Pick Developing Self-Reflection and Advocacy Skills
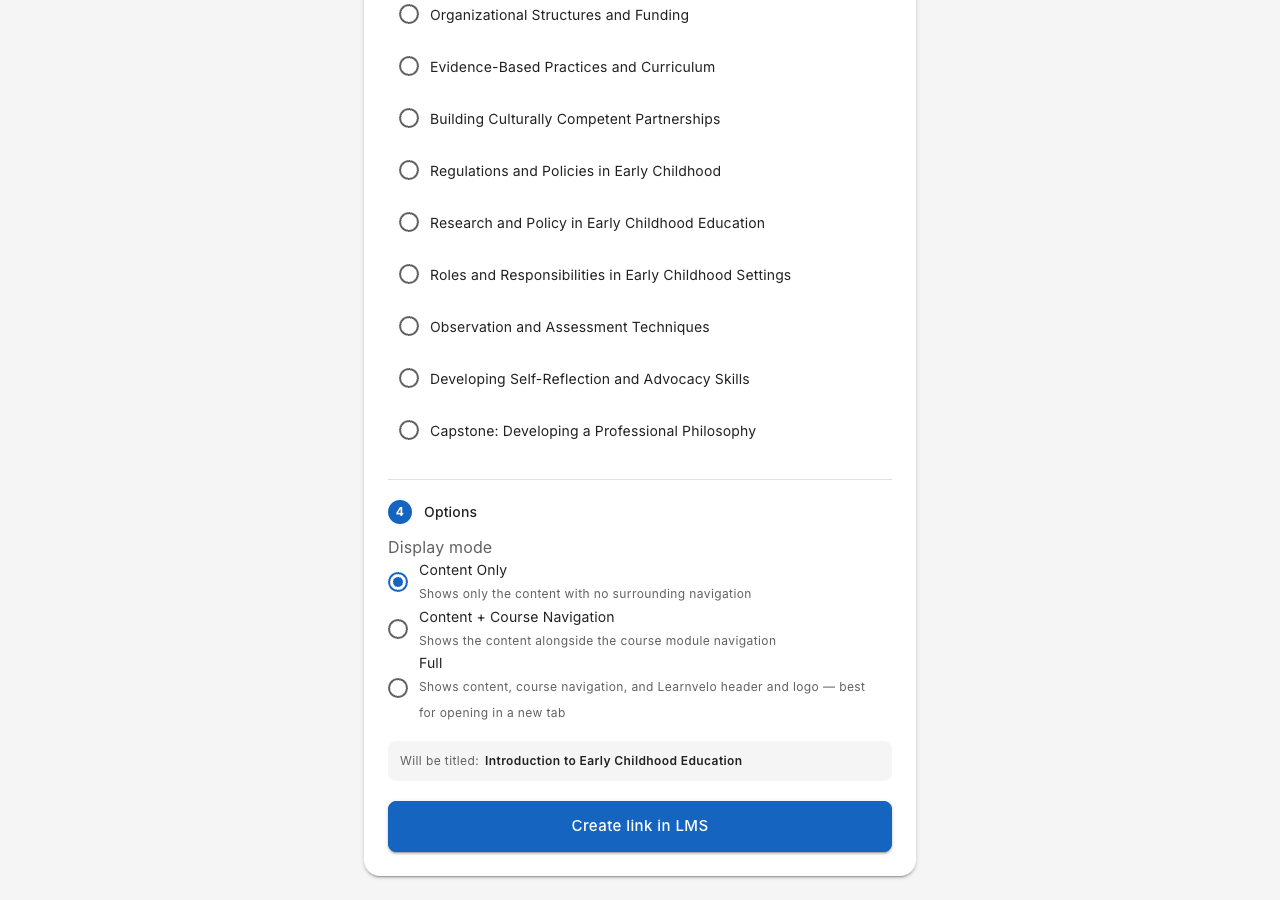 [409, 378]
